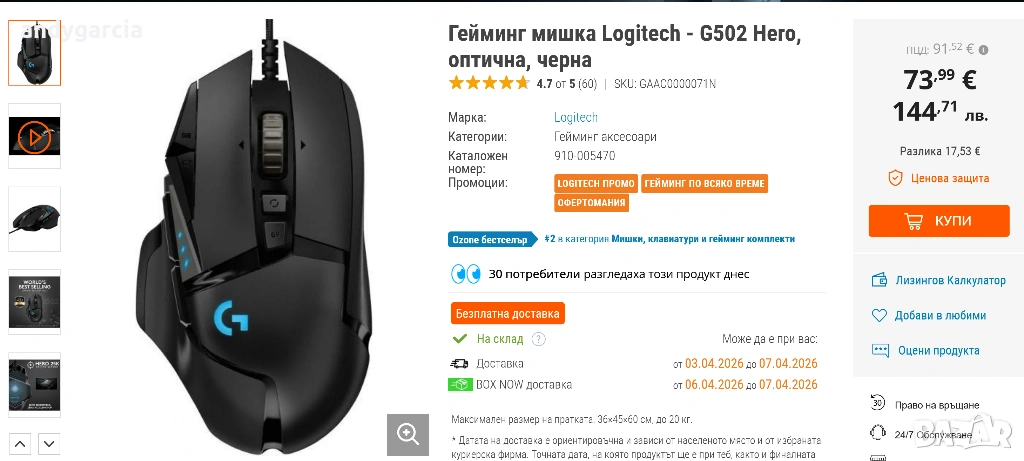Play the product video thumbnail
The width and height of the screenshot is (1024, 461).
pos(35,136)
